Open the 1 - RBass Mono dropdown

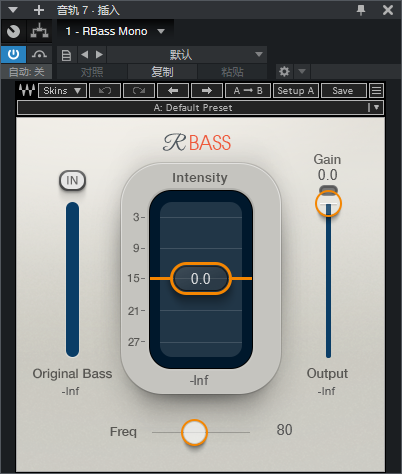(x=115, y=31)
